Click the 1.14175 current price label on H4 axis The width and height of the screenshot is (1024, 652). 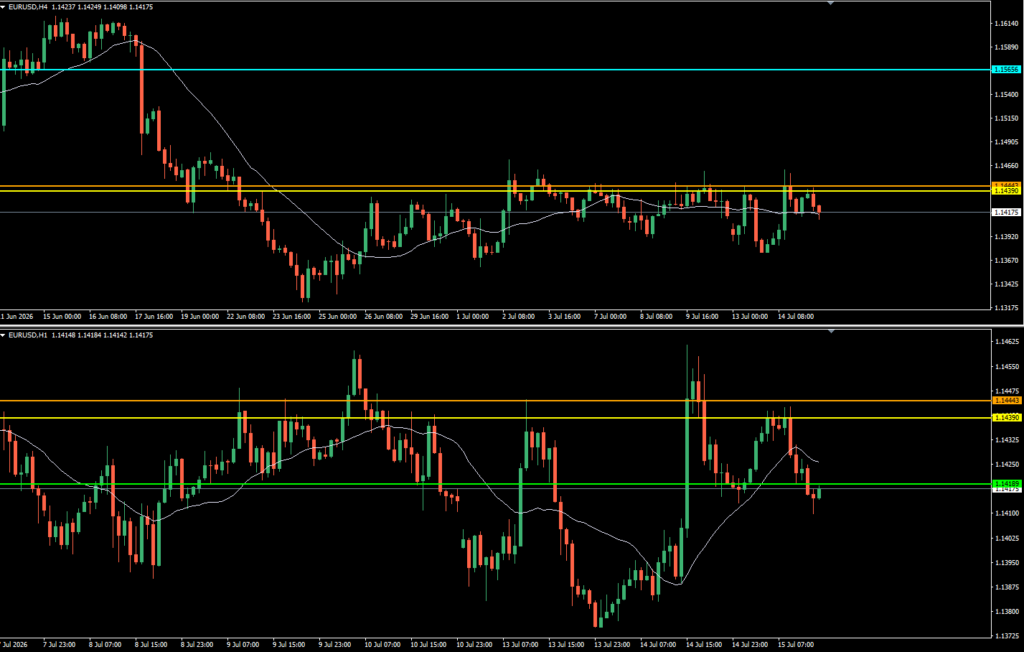point(1005,212)
